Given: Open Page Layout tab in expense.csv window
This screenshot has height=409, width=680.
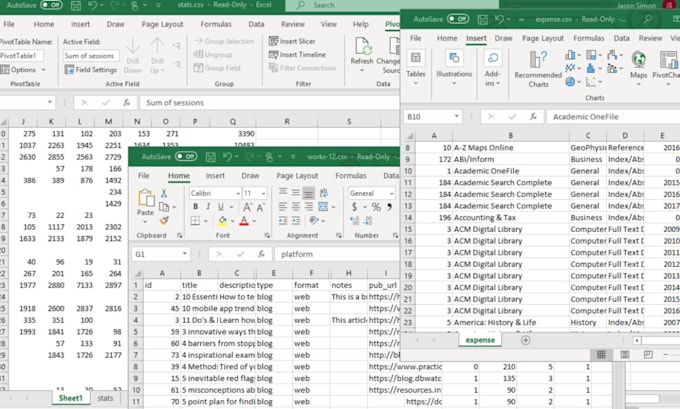Looking at the screenshot, I should [543, 38].
